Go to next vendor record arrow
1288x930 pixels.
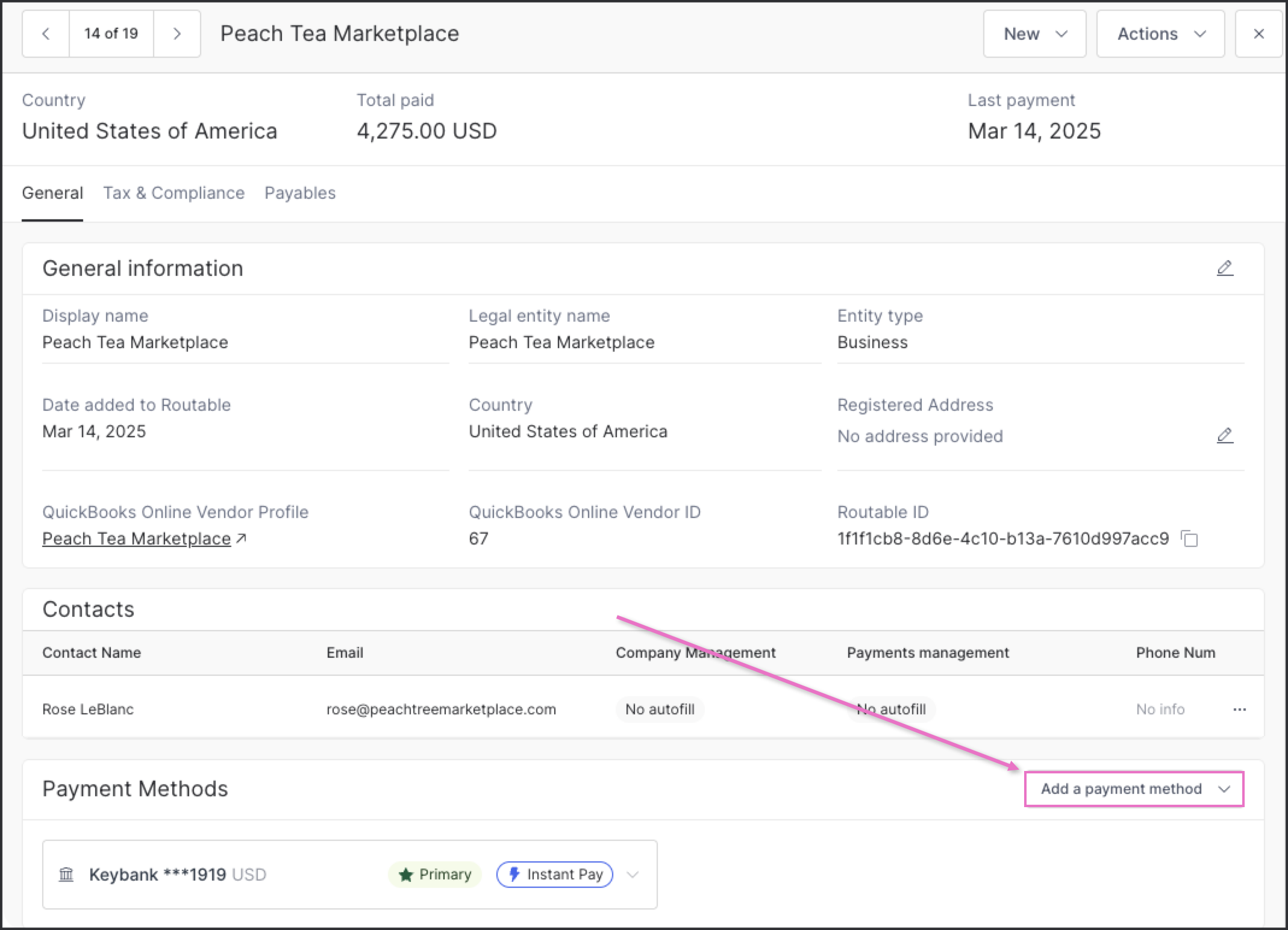[x=177, y=34]
